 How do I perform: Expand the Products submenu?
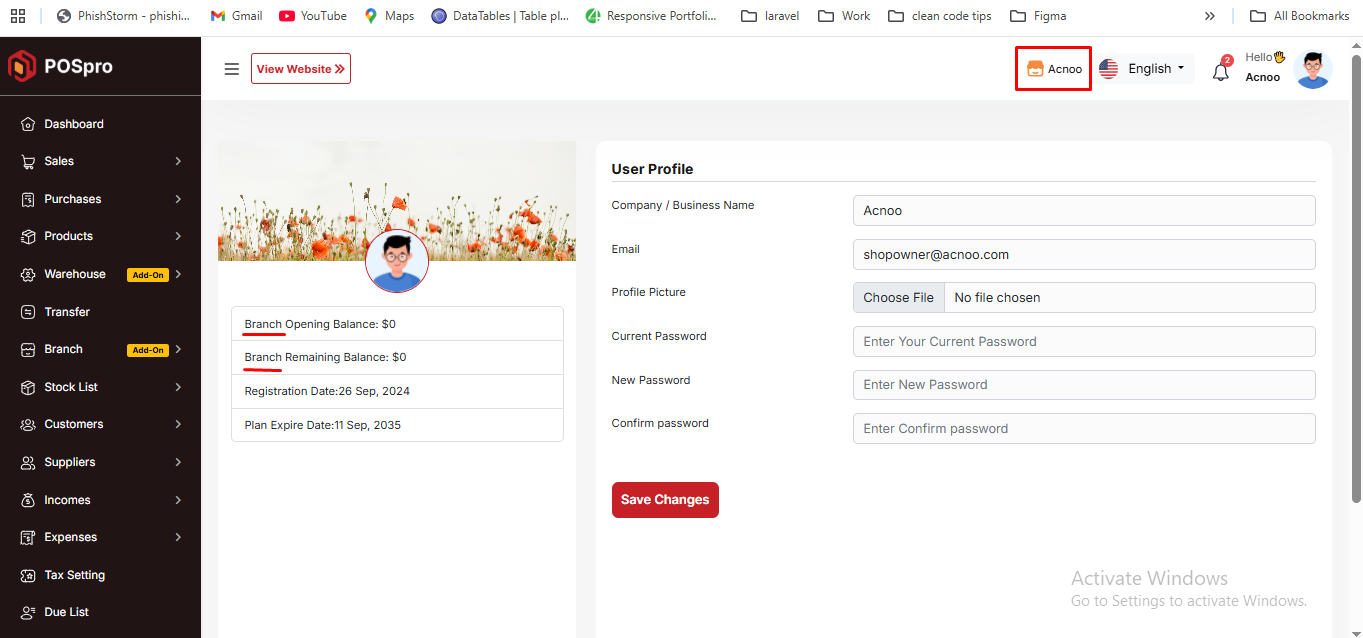click(x=68, y=236)
